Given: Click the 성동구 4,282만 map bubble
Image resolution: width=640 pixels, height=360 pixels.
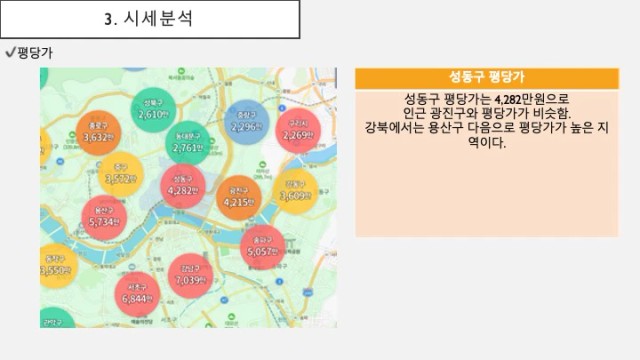Looking at the screenshot, I should 182,186.
